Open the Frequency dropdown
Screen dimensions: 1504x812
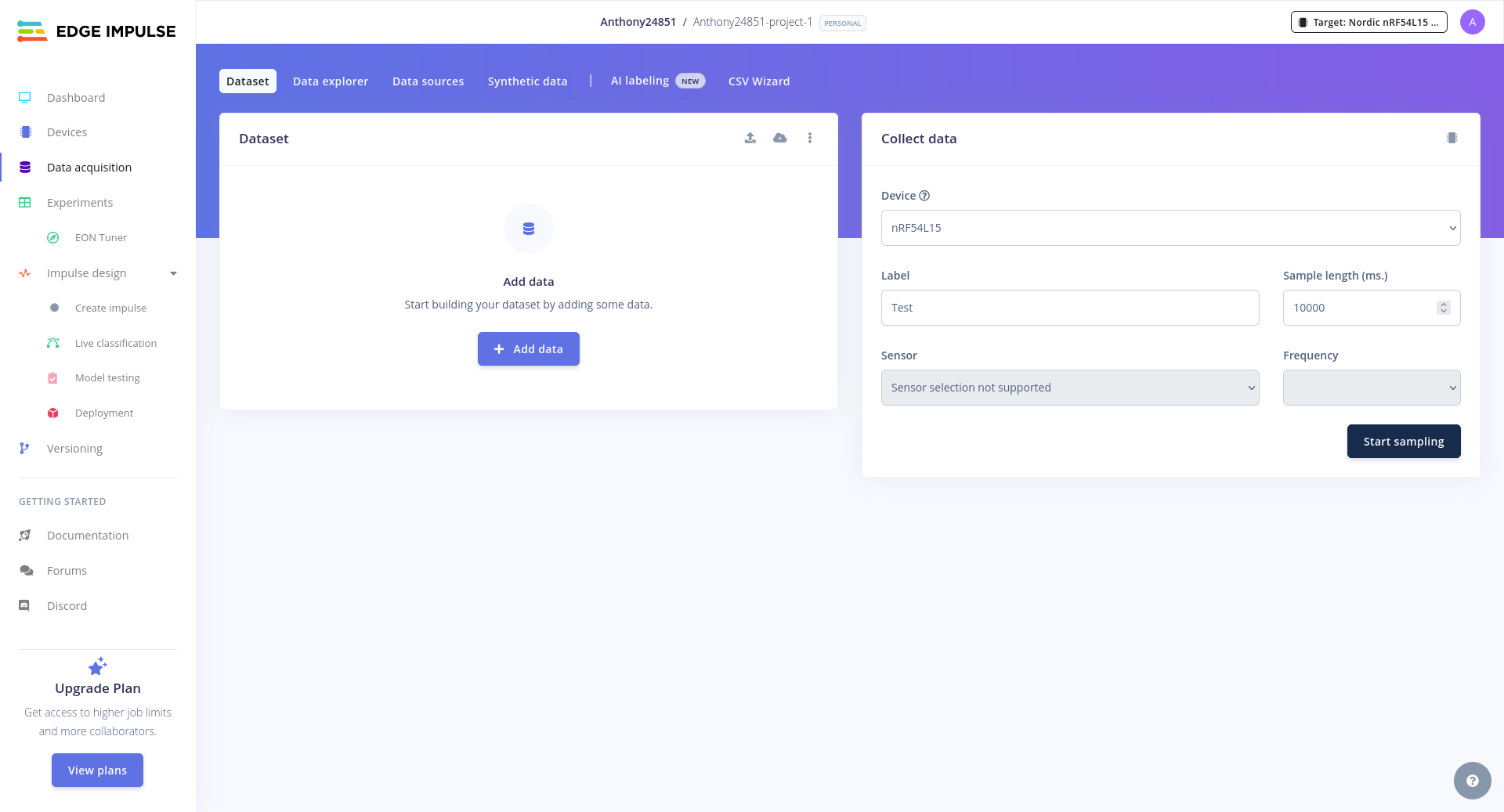[x=1372, y=388]
